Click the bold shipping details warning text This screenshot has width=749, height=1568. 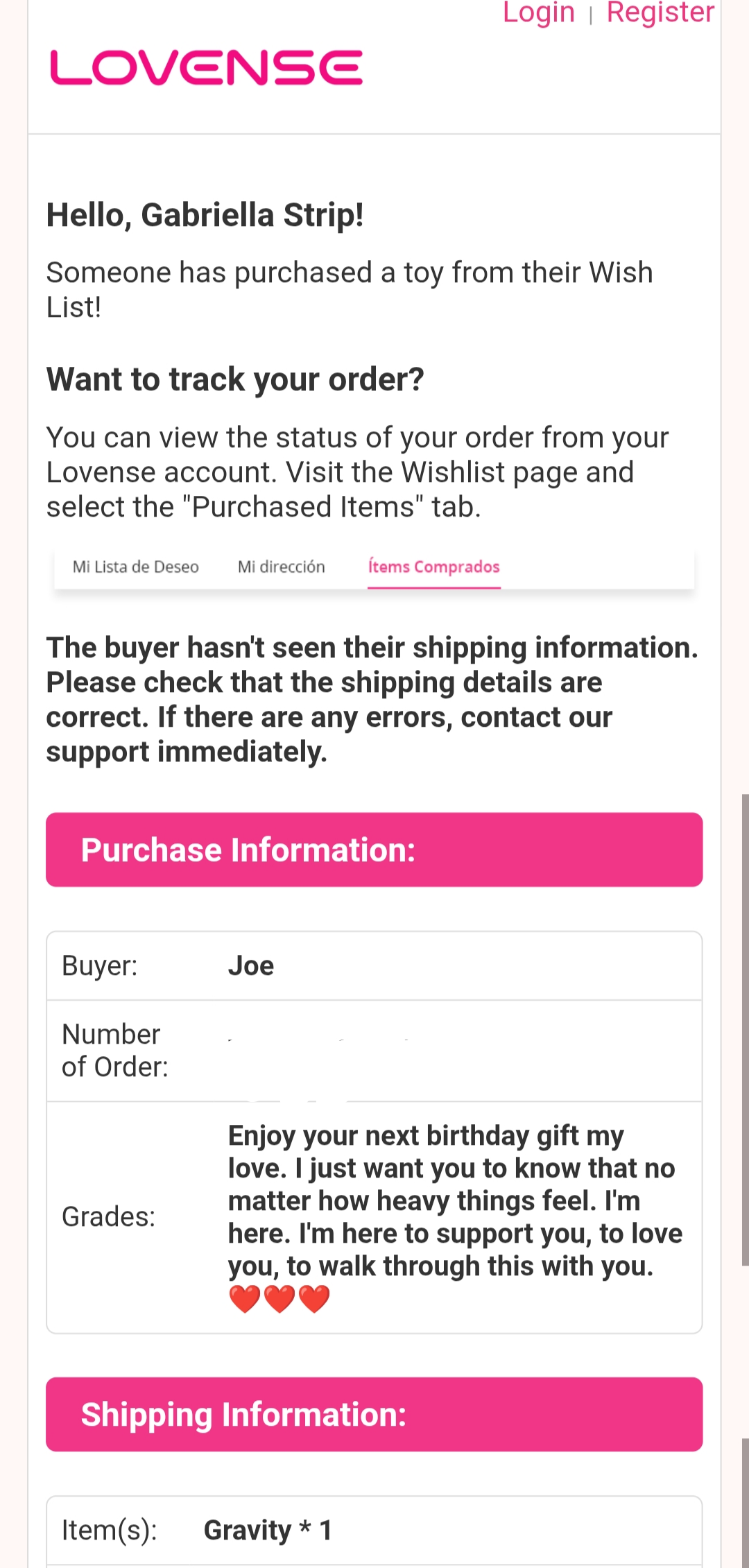pos(372,699)
